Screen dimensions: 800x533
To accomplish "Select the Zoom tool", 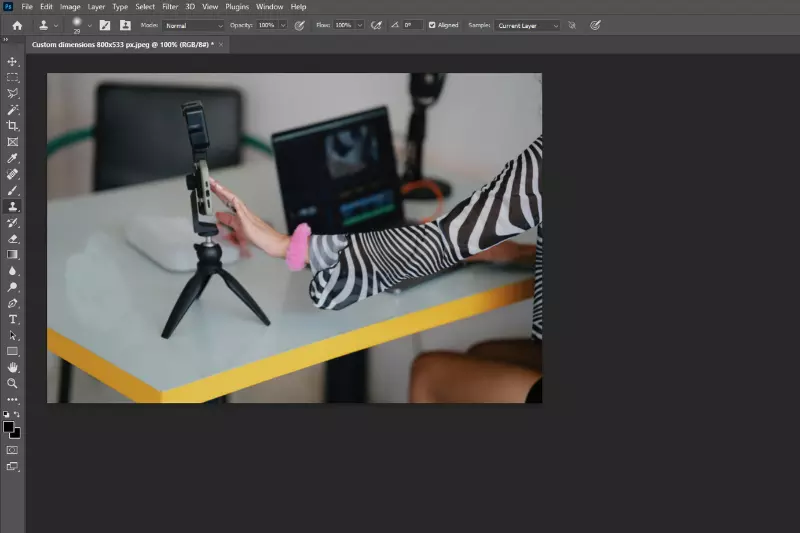I will (x=12, y=384).
